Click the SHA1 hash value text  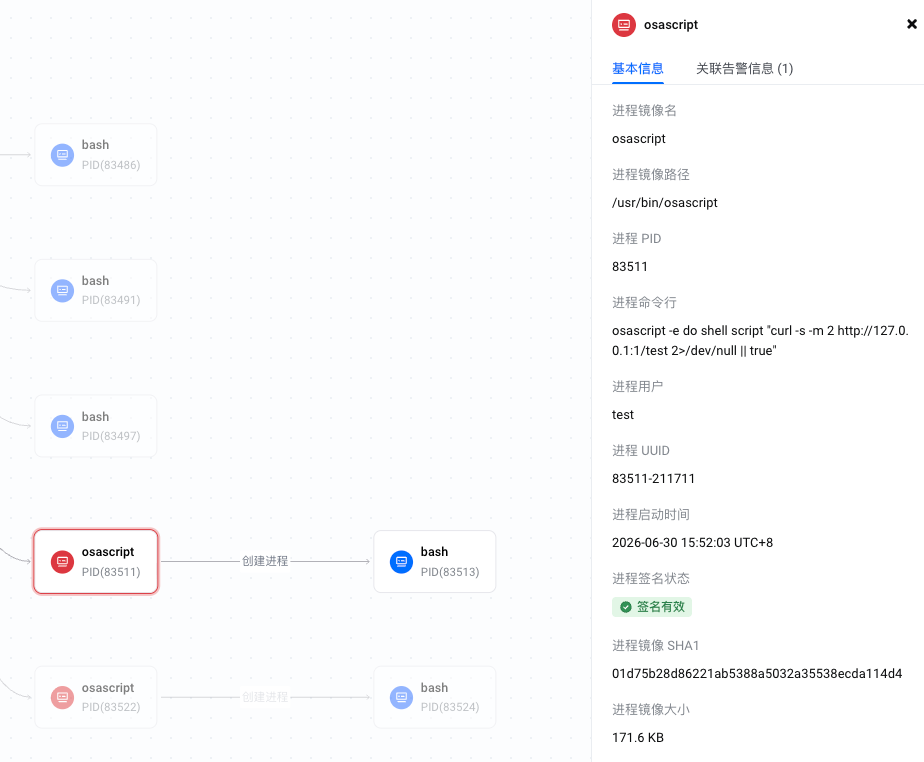pyautogui.click(x=757, y=674)
